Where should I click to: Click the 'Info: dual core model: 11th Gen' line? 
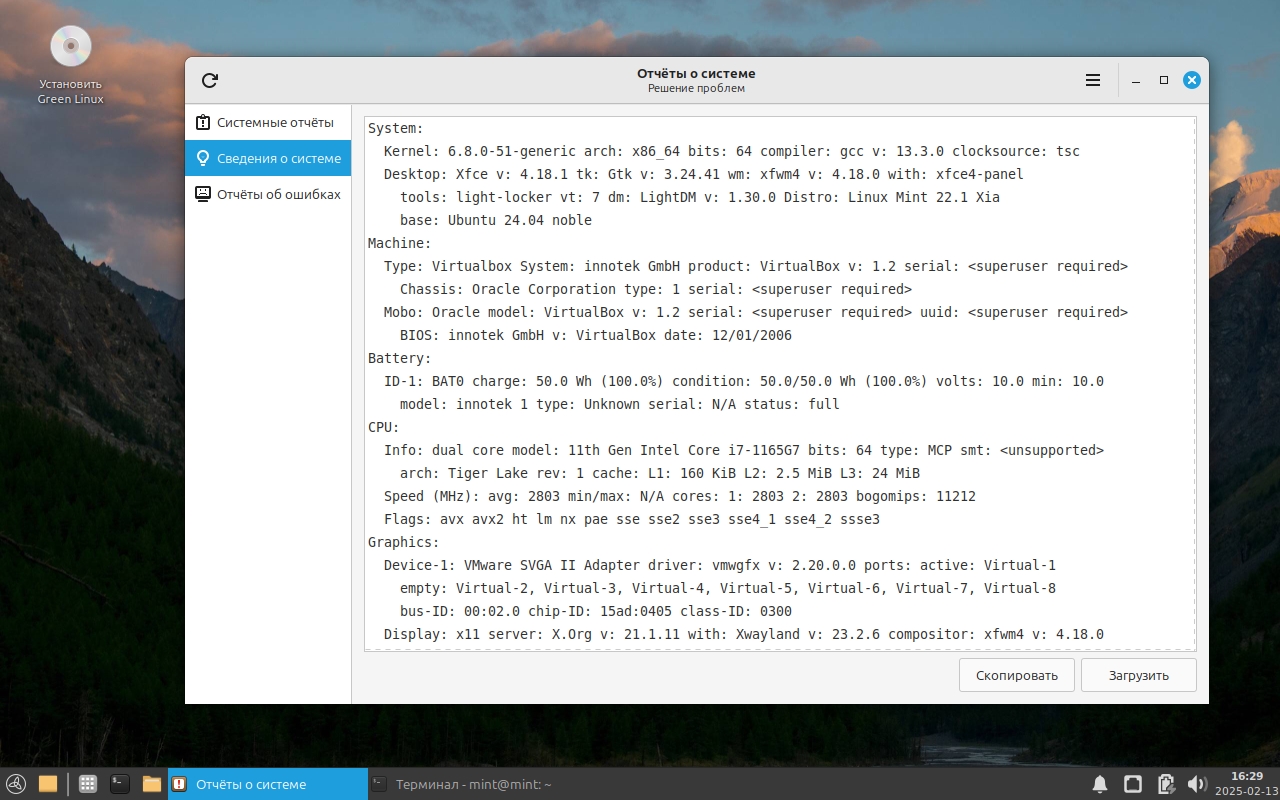(x=744, y=450)
